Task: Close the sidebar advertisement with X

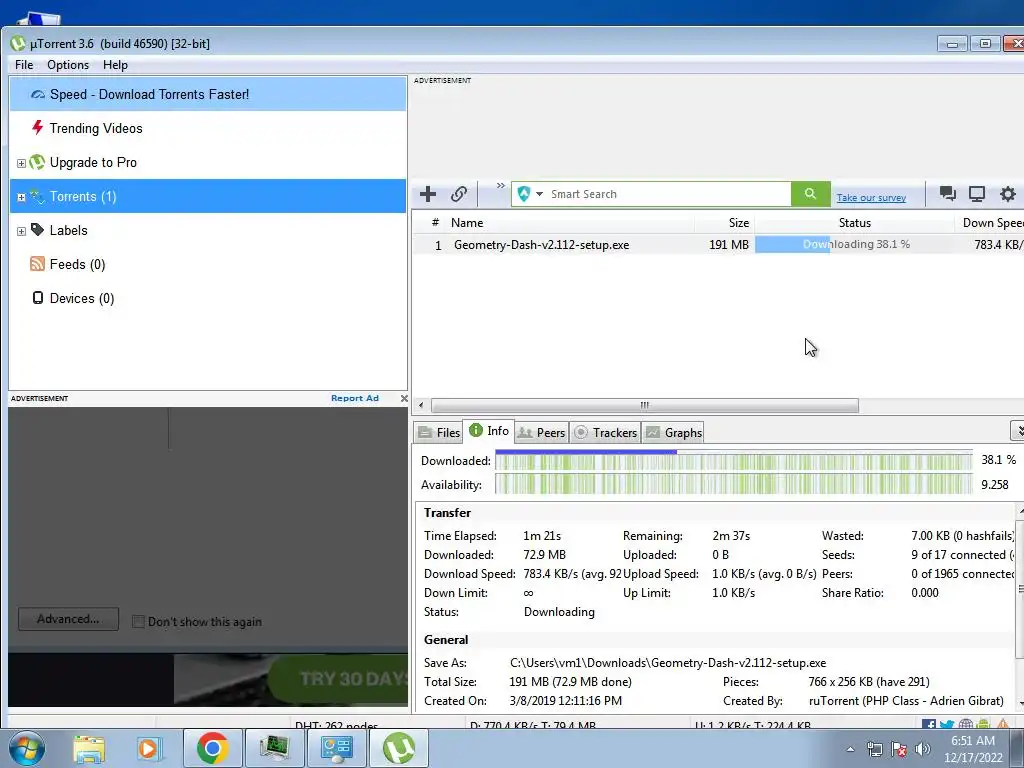Action: pyautogui.click(x=404, y=398)
